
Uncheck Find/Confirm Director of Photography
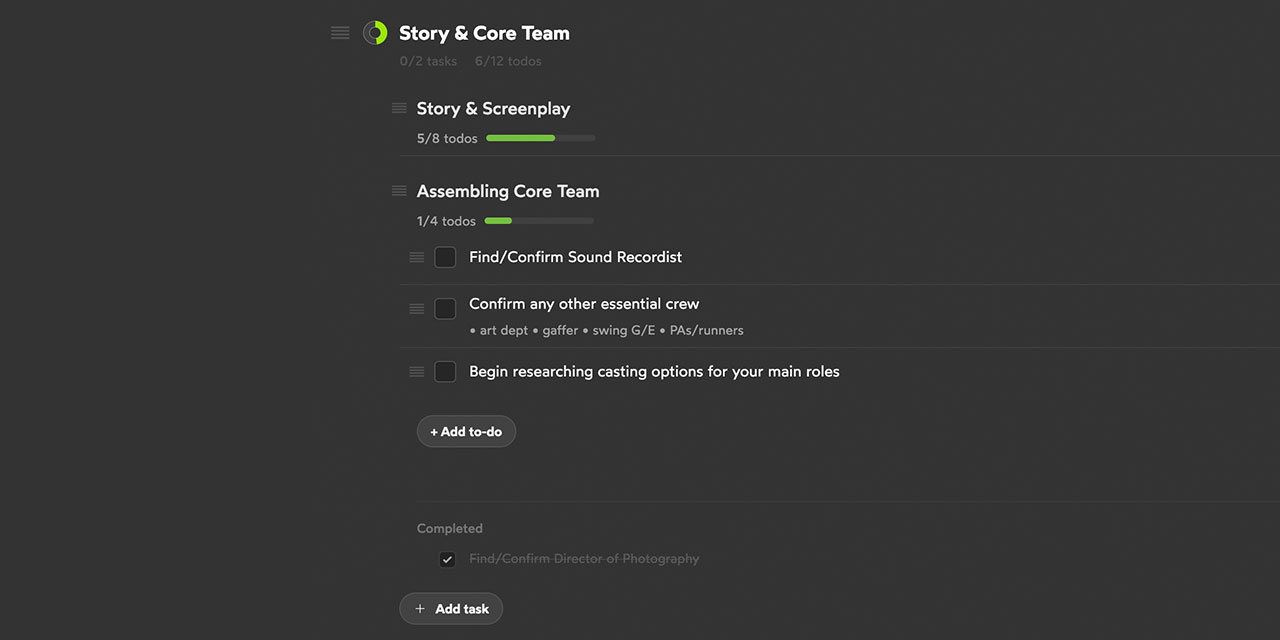(447, 559)
